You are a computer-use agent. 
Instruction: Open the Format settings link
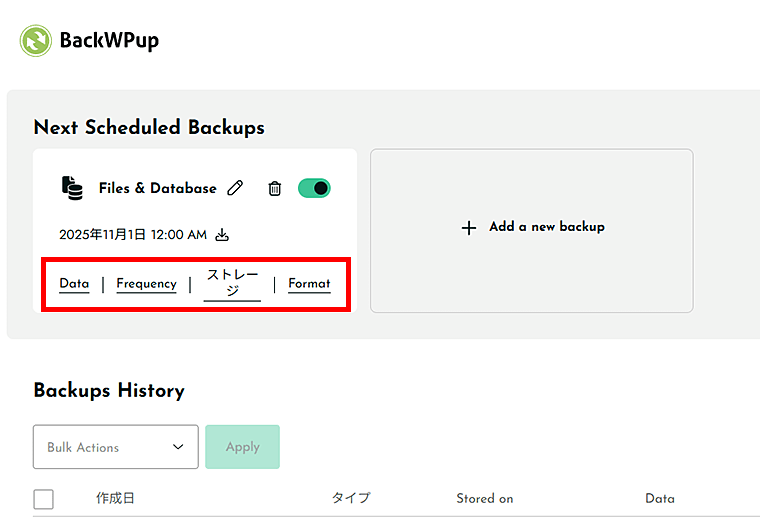tap(309, 284)
